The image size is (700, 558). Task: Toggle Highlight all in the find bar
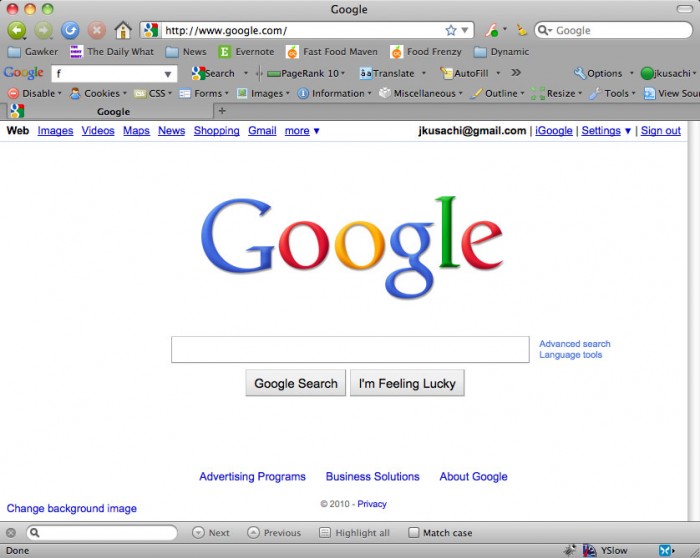[x=355, y=533]
